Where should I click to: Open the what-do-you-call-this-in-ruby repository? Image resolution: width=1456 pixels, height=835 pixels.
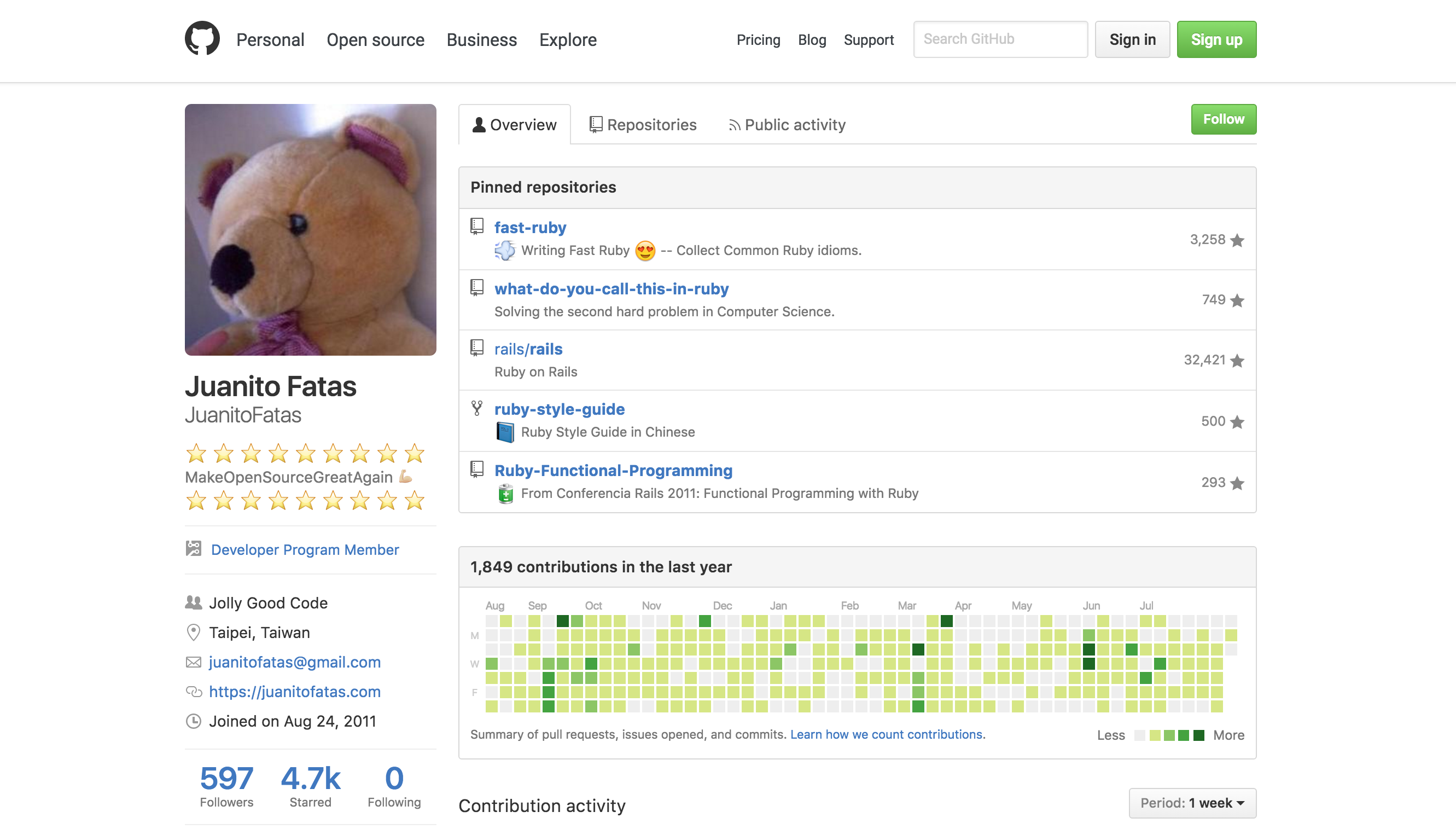[x=611, y=288]
